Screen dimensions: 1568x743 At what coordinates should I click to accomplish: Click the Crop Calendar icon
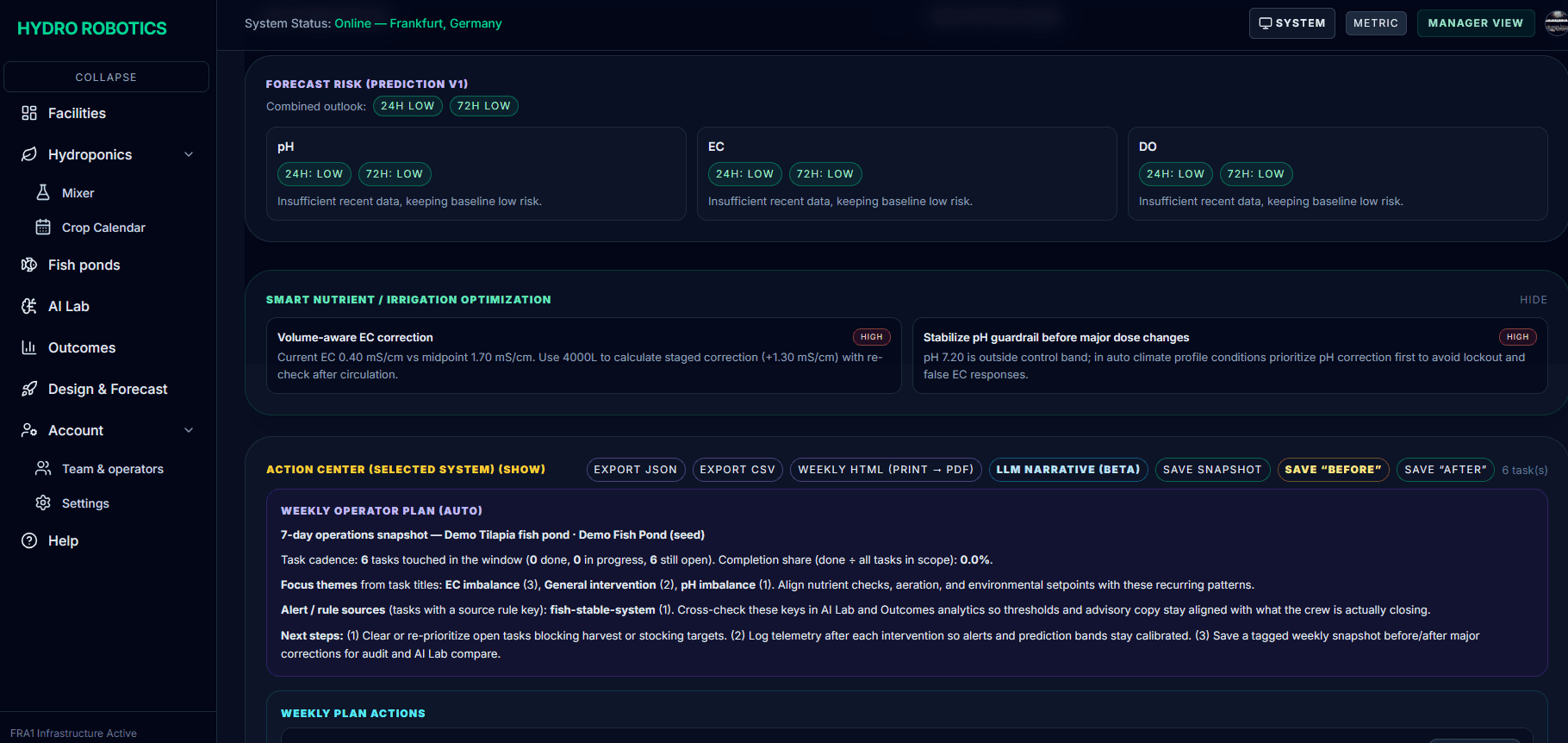click(x=43, y=227)
